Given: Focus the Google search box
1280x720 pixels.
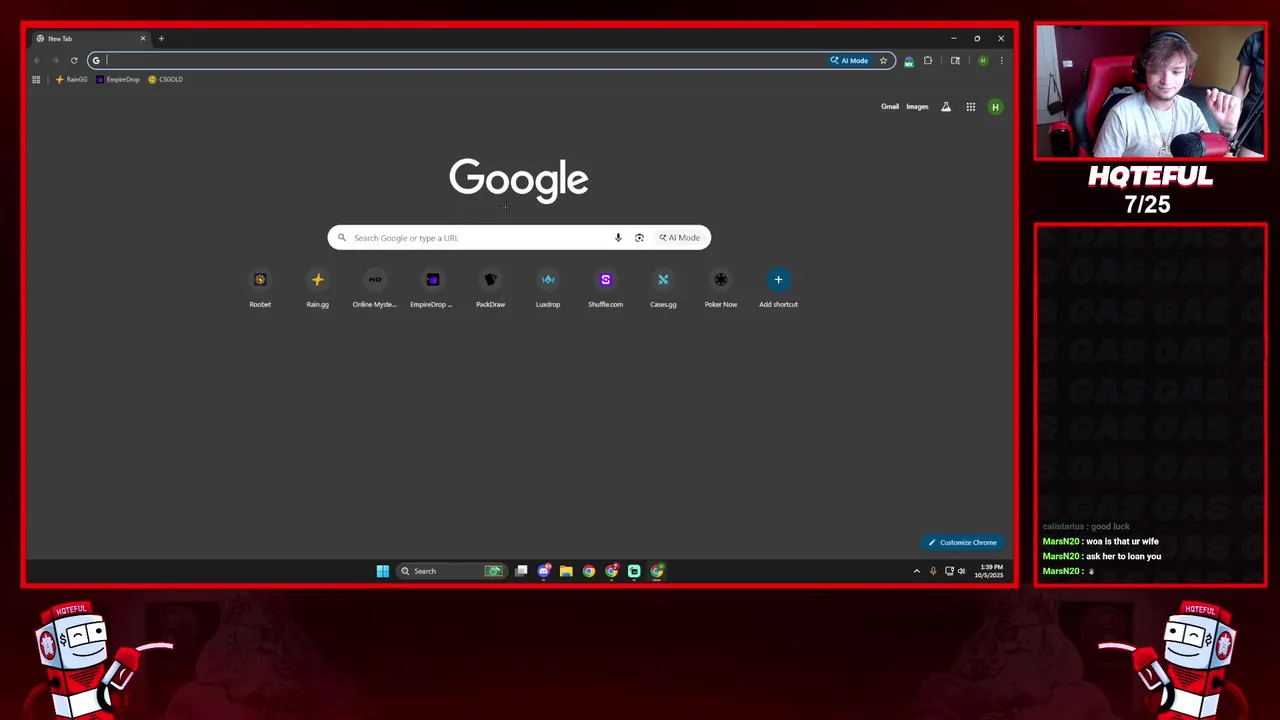Looking at the screenshot, I should (519, 238).
